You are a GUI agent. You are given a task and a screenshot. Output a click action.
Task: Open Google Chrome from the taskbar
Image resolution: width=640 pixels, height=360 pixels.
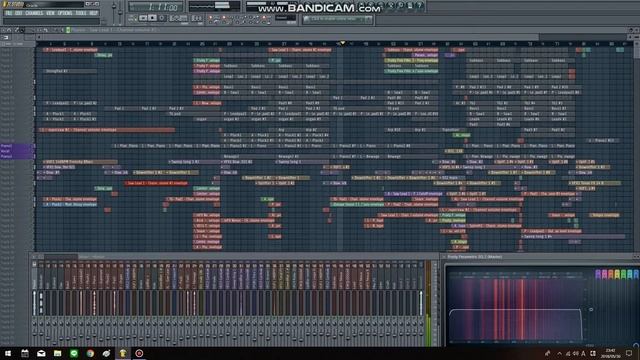(x=90, y=353)
